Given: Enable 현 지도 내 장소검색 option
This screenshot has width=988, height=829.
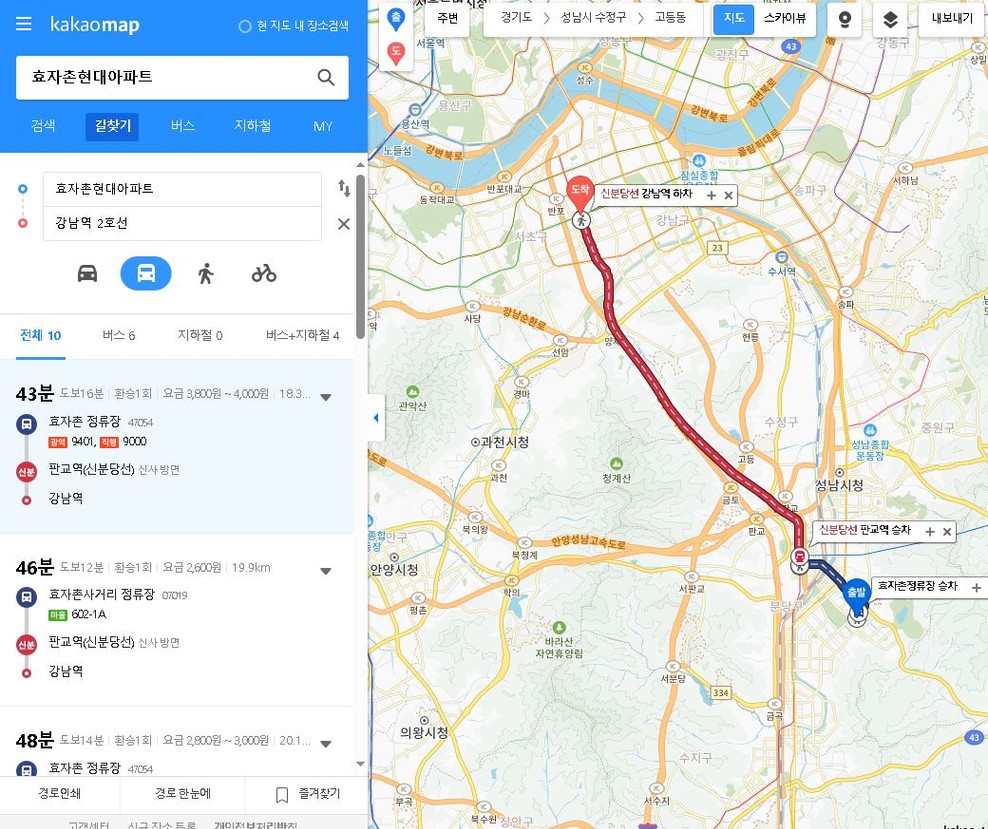Looking at the screenshot, I should pyautogui.click(x=294, y=26).
